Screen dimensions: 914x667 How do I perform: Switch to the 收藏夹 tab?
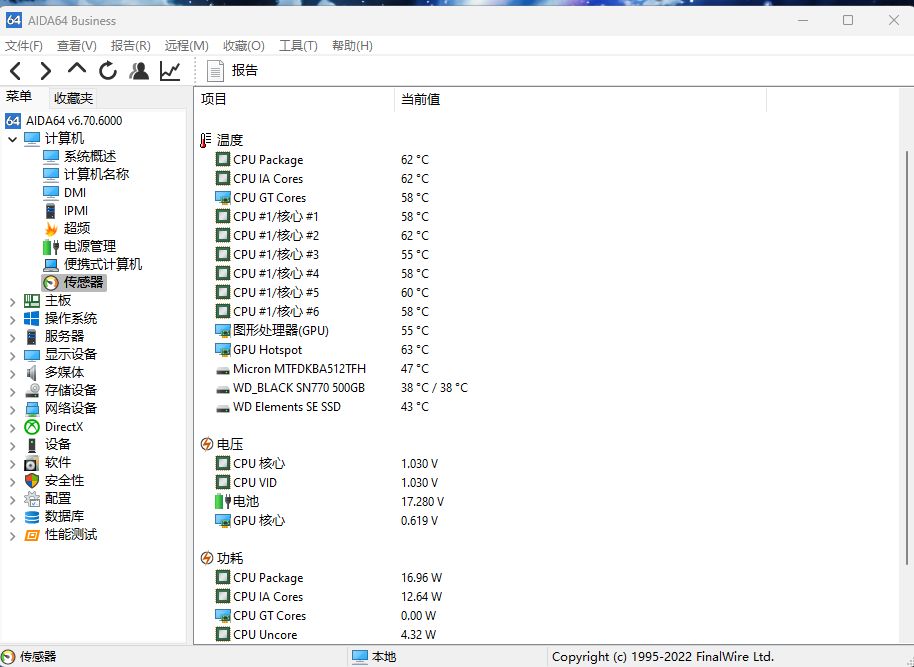(x=73, y=98)
